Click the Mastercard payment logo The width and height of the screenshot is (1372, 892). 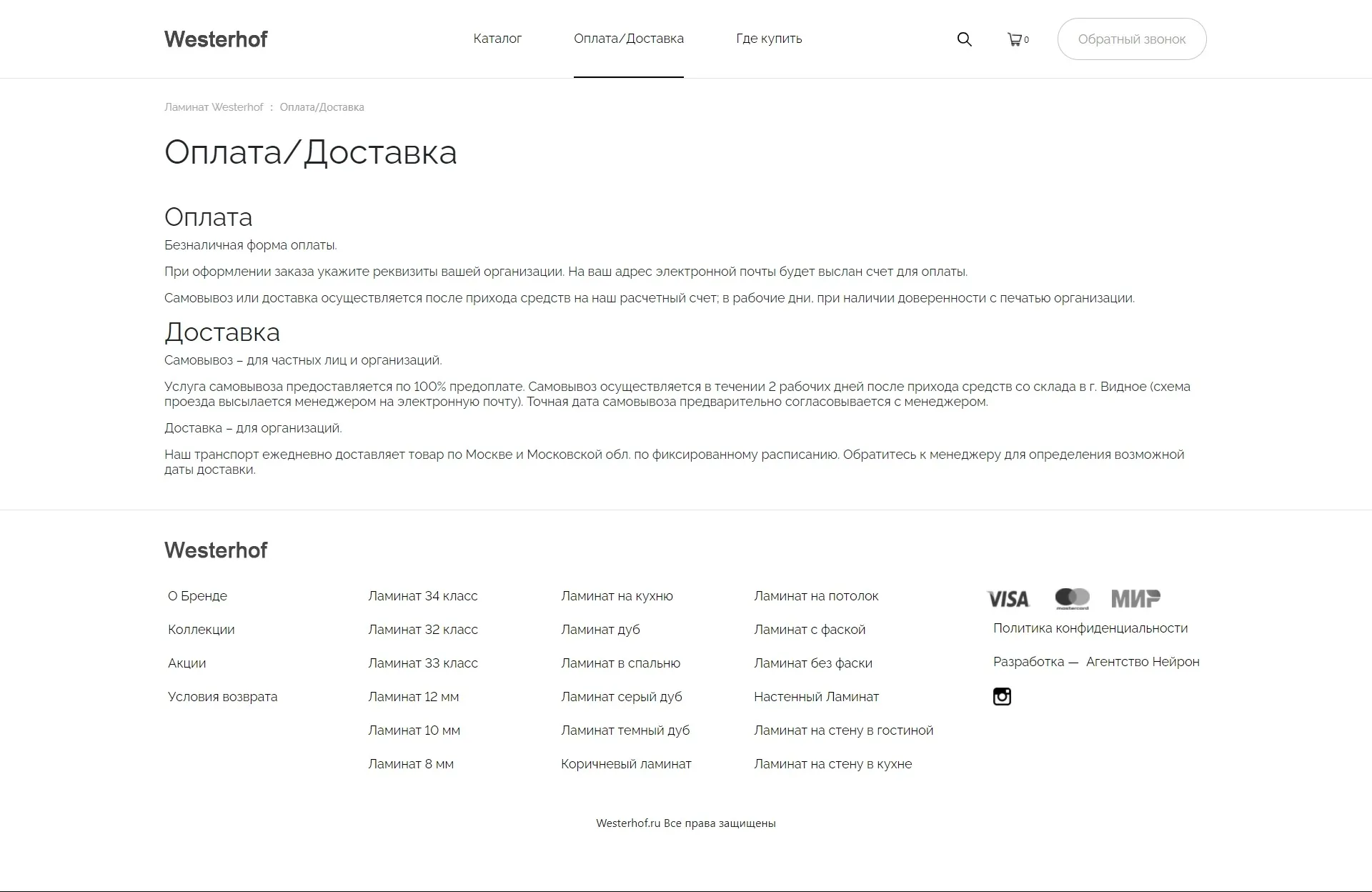tap(1072, 599)
